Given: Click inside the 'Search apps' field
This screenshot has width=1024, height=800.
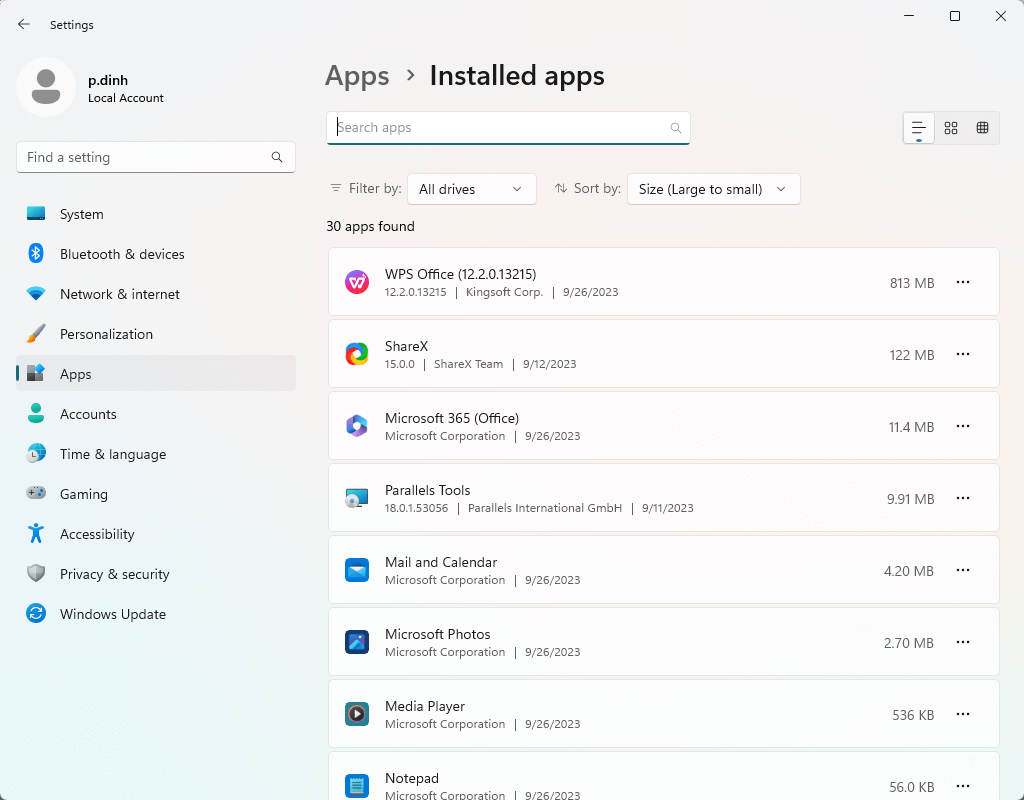Looking at the screenshot, I should coord(508,128).
